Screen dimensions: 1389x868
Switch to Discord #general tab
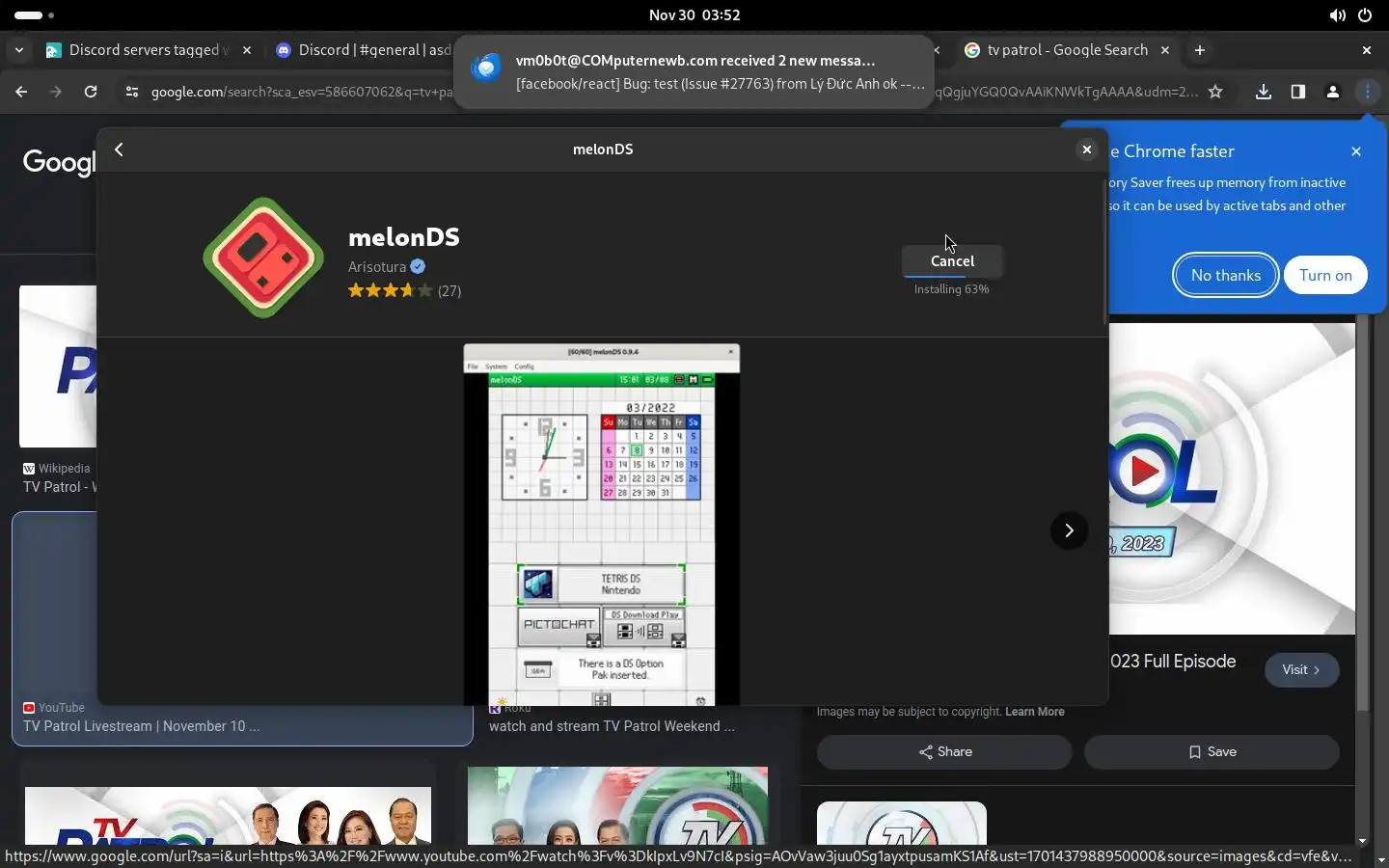(365, 50)
